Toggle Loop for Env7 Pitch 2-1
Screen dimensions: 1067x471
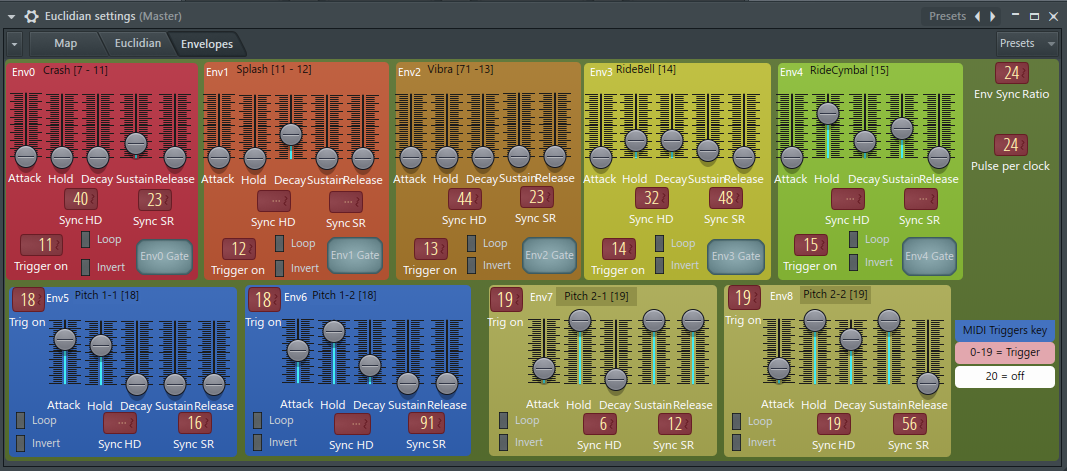click(x=504, y=421)
